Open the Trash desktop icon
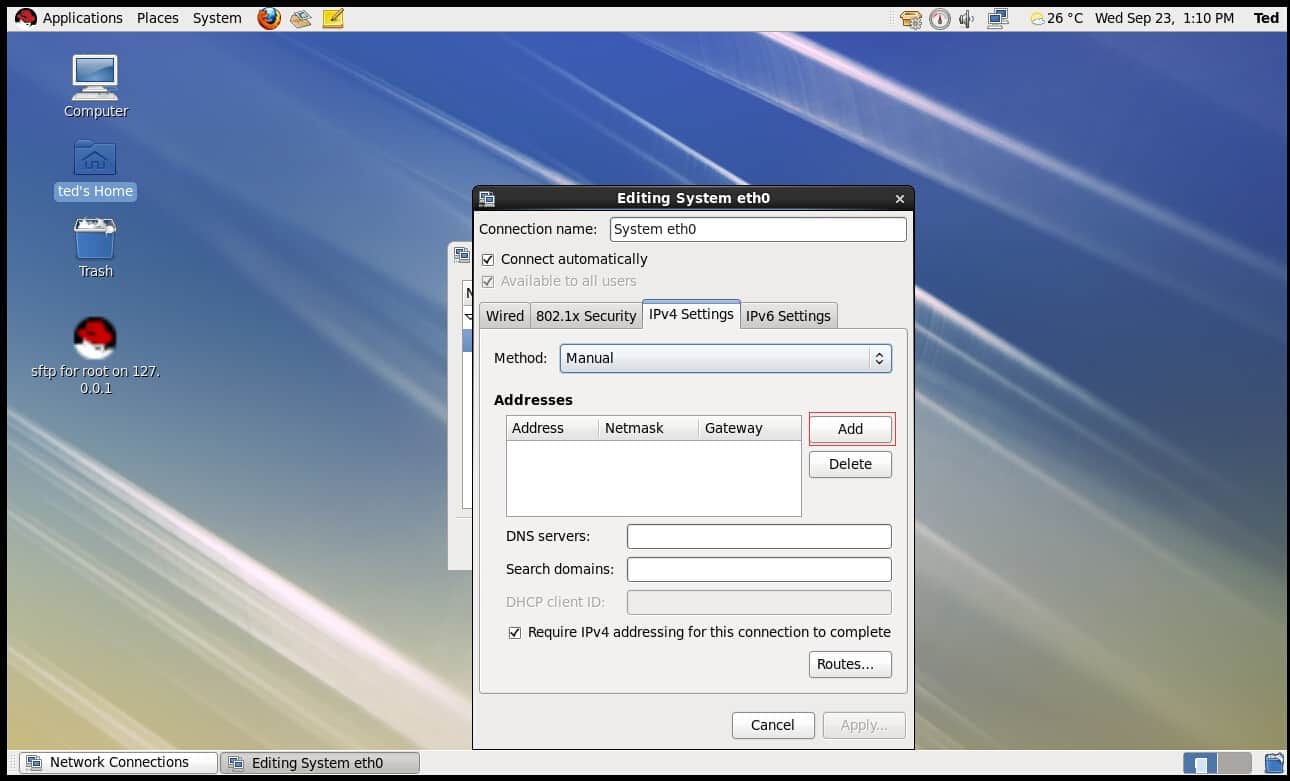 [95, 240]
